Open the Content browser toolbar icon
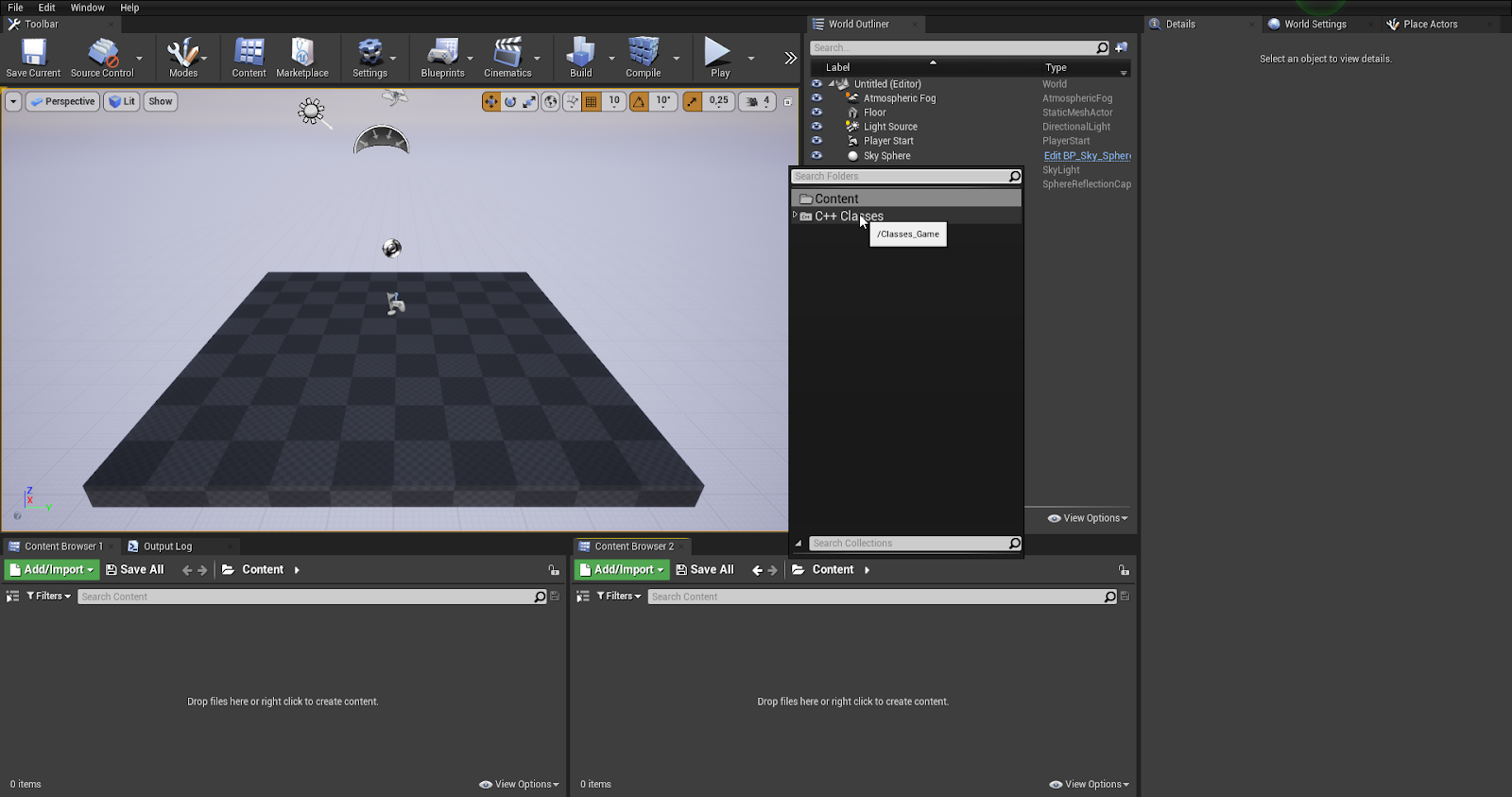The width and height of the screenshot is (1512, 797). pos(249,58)
